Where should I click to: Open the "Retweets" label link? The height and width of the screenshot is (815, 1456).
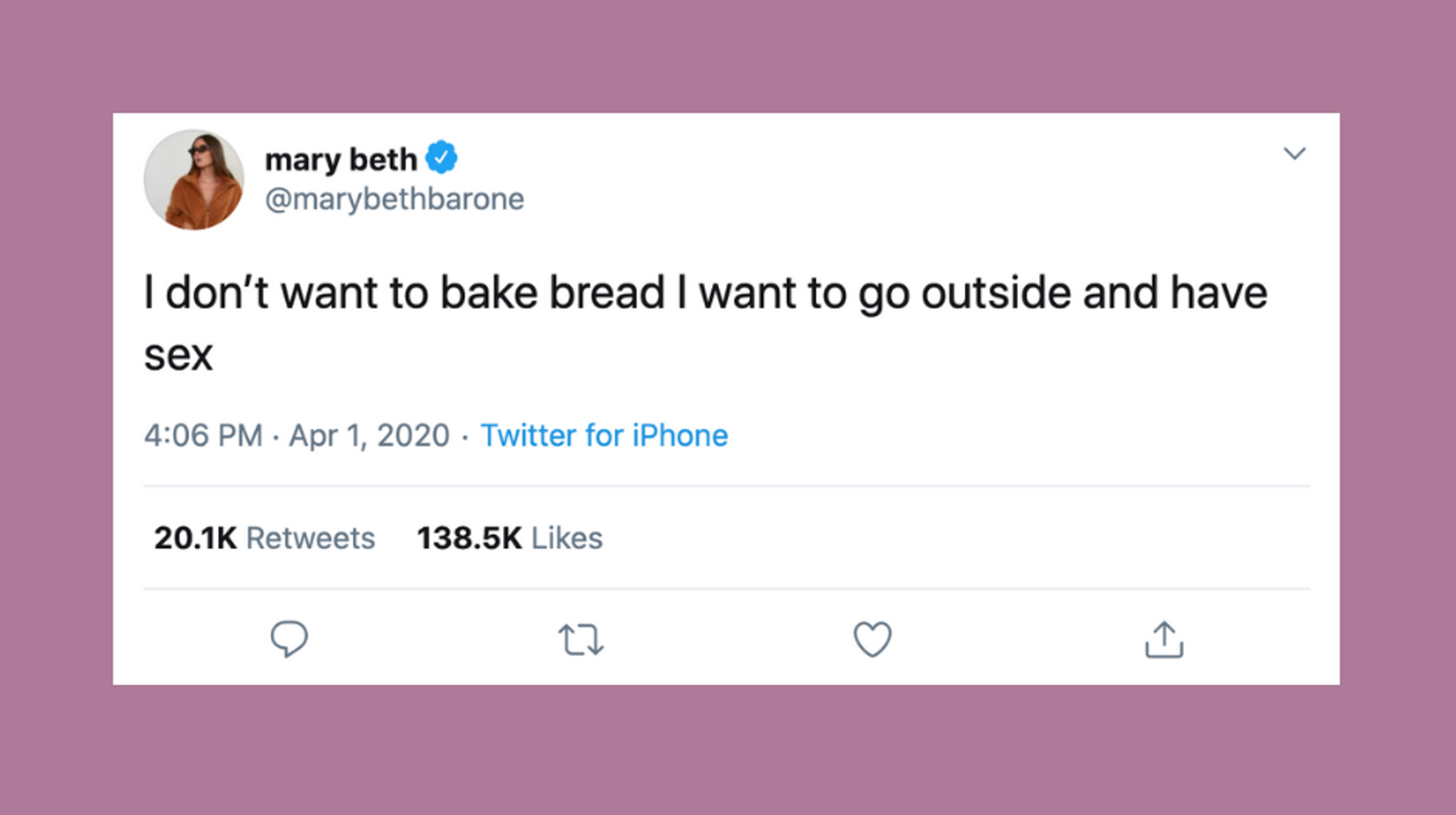[x=310, y=538]
